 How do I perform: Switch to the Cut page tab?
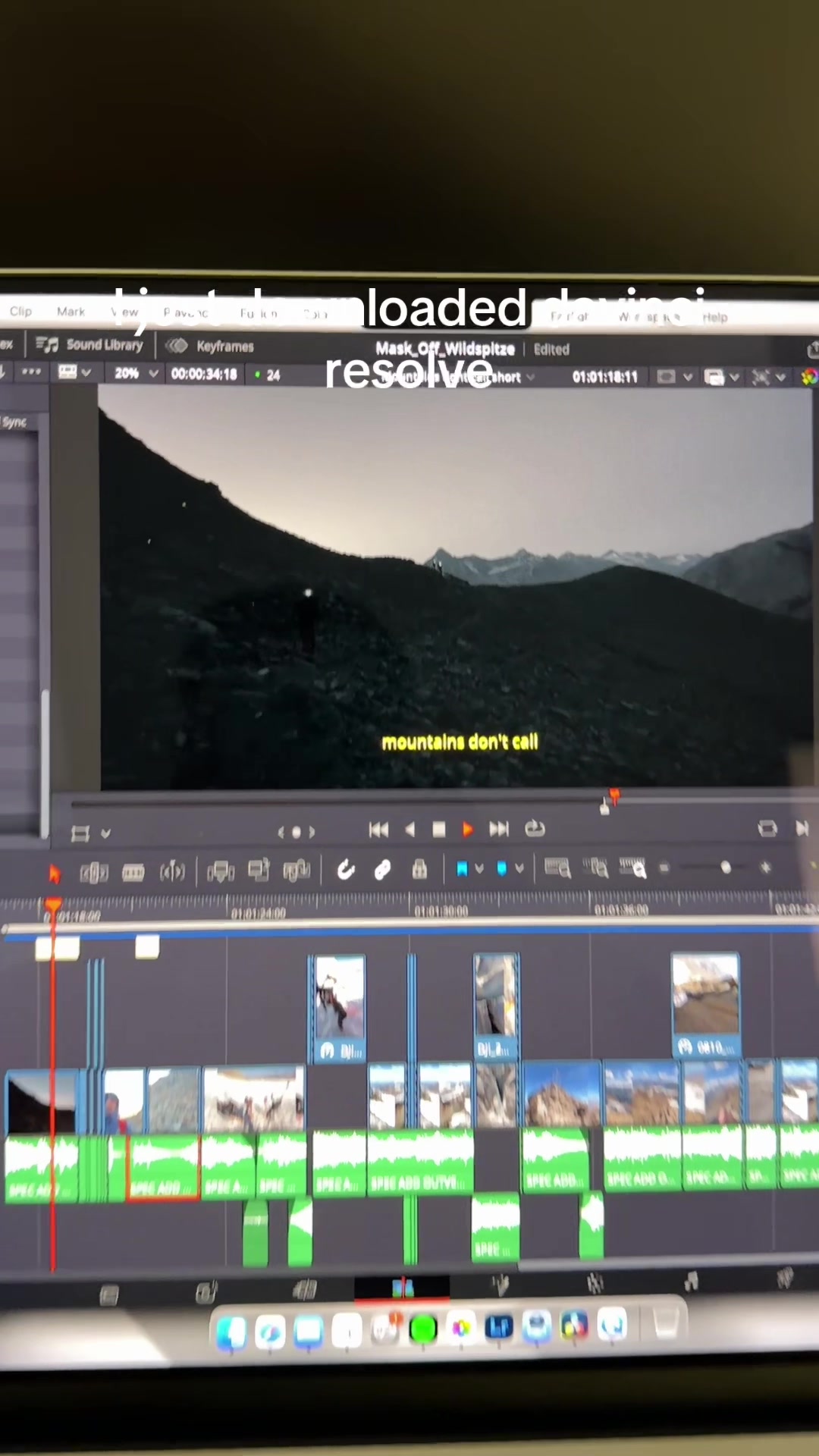click(305, 1289)
